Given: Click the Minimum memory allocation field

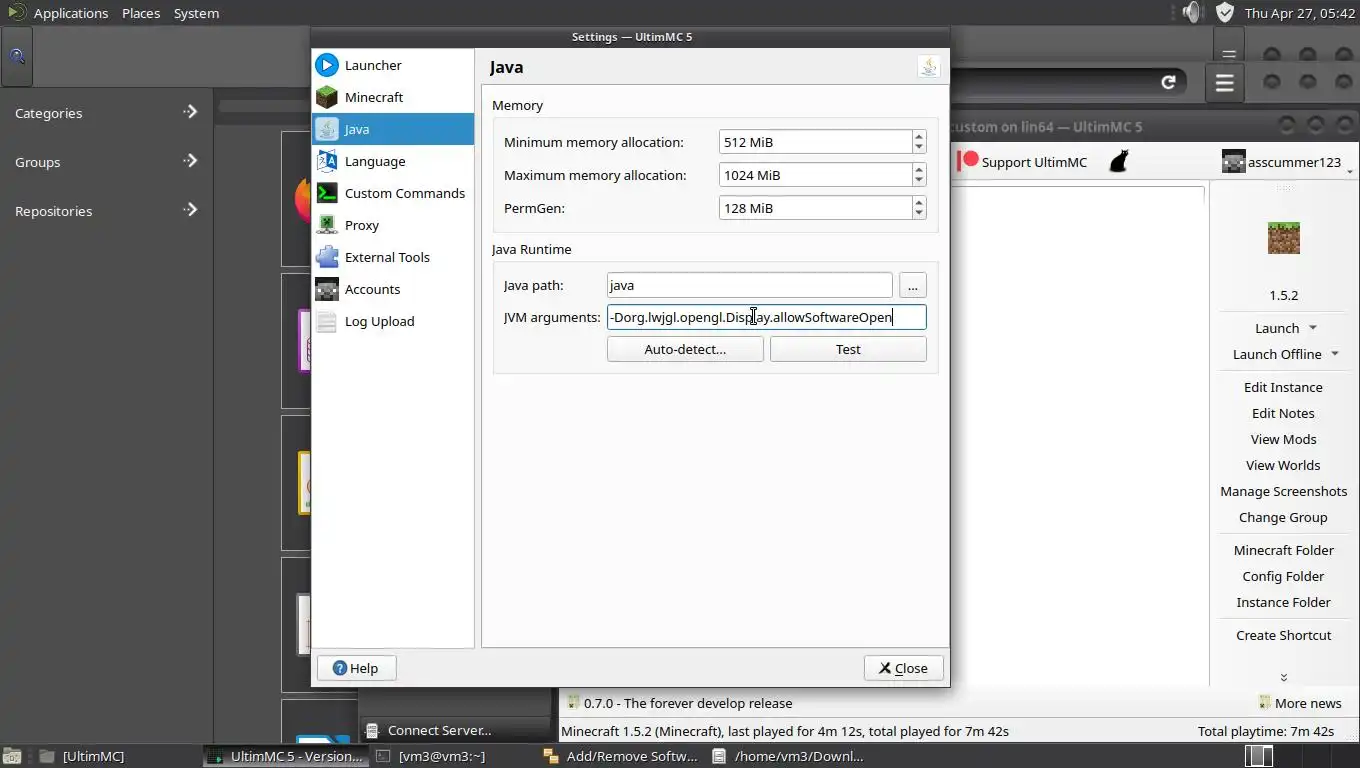Looking at the screenshot, I should point(815,142).
